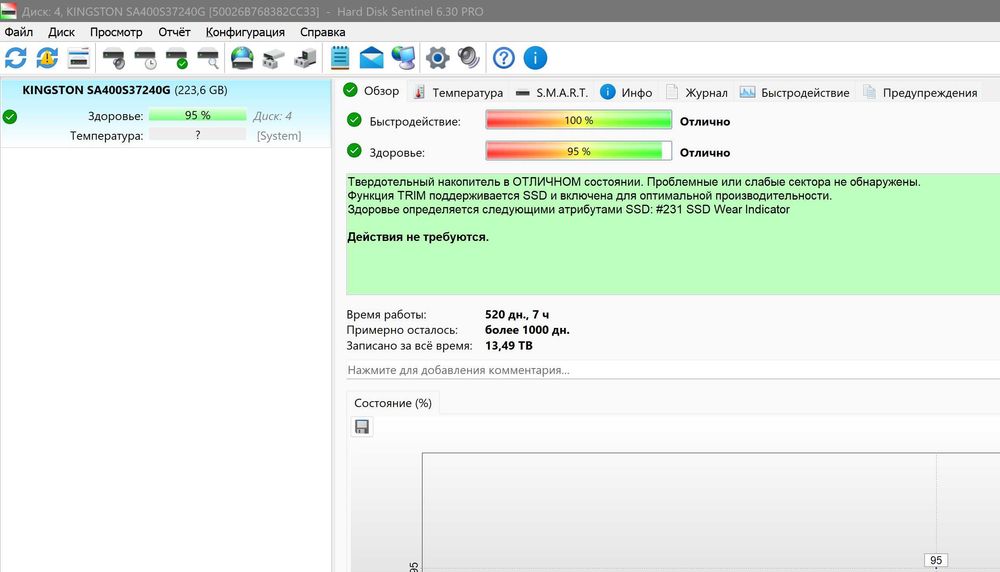Click the [System] label
Screen dimensions: 1000x572
coord(279,136)
